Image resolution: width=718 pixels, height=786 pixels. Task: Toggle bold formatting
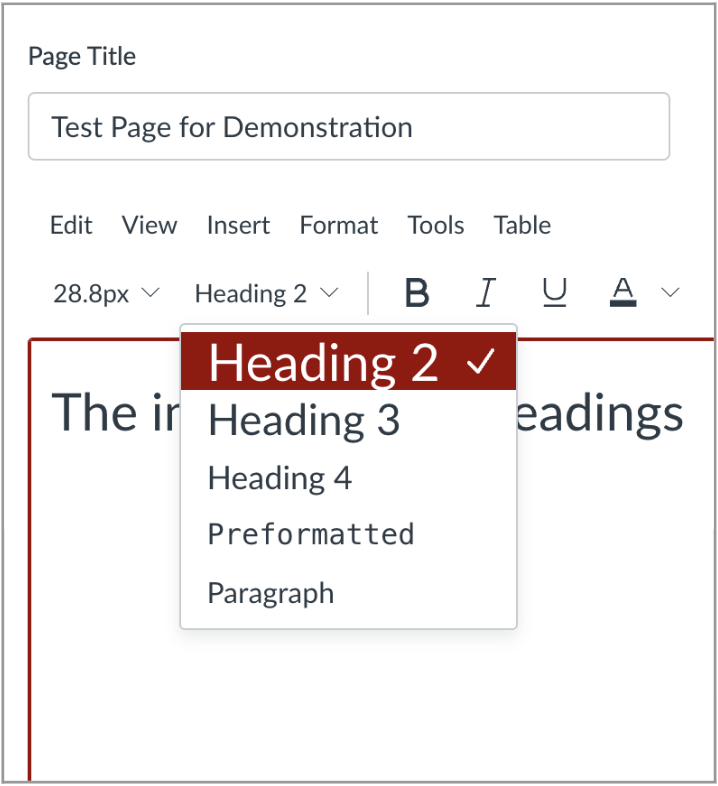tap(417, 293)
